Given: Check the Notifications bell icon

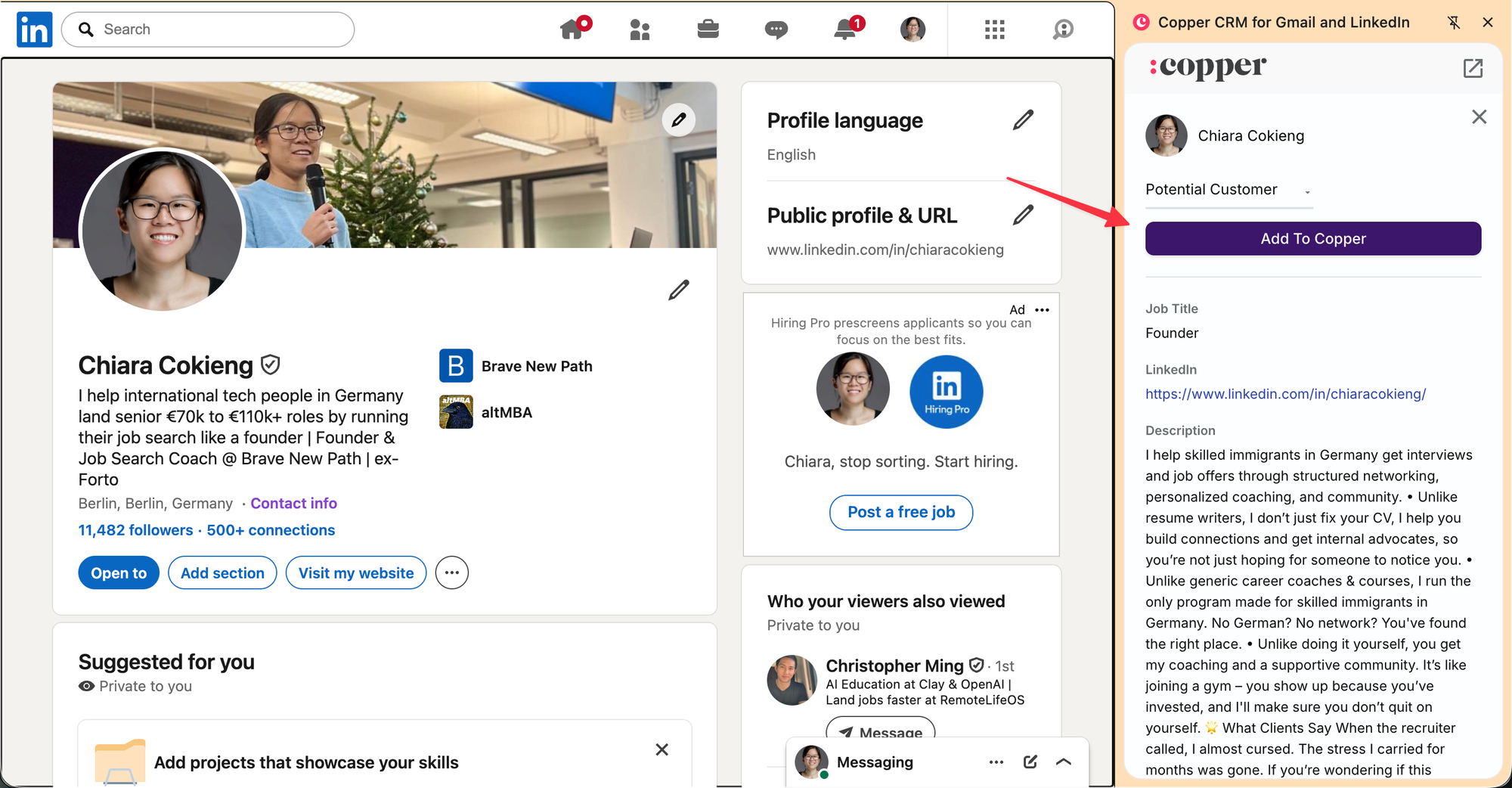Looking at the screenshot, I should (846, 29).
